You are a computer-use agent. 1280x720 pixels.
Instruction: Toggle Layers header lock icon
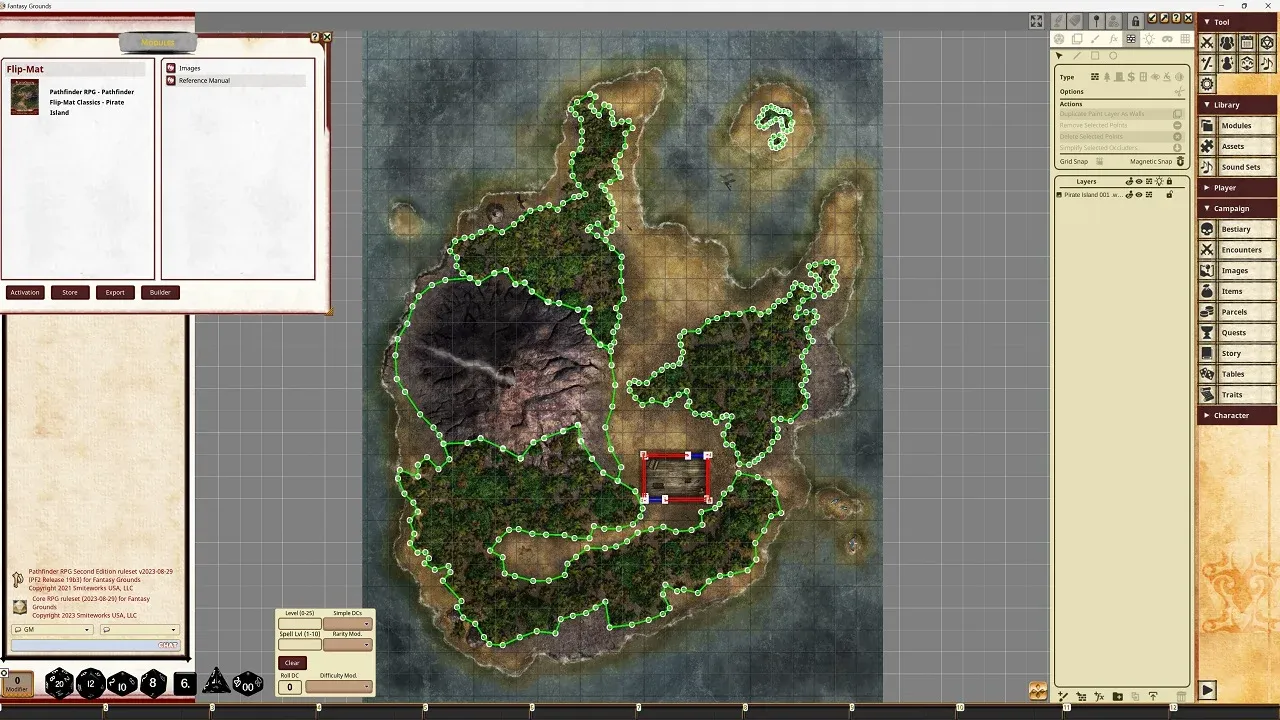(x=1169, y=182)
